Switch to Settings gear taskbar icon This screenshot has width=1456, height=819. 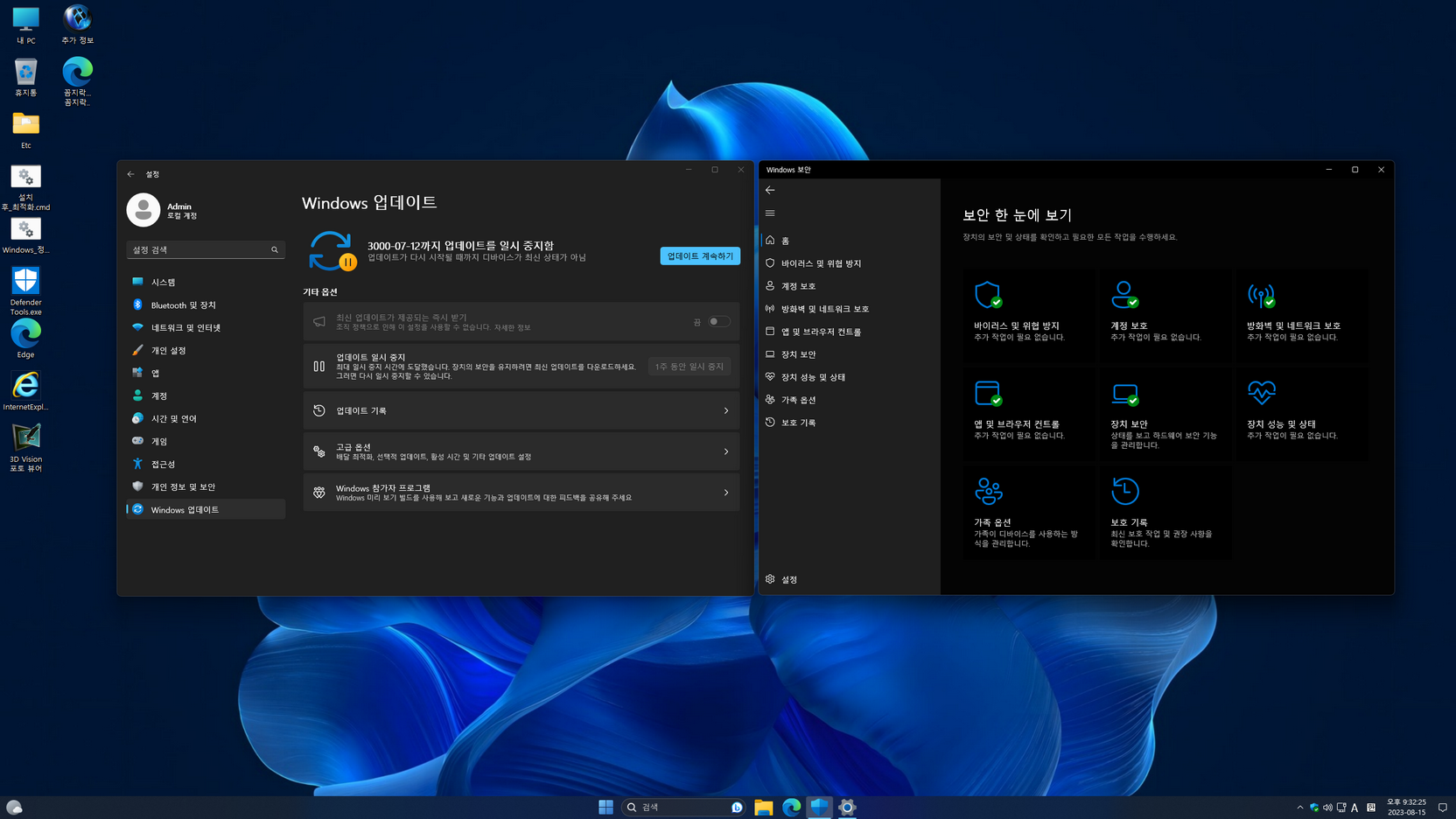pos(847,807)
